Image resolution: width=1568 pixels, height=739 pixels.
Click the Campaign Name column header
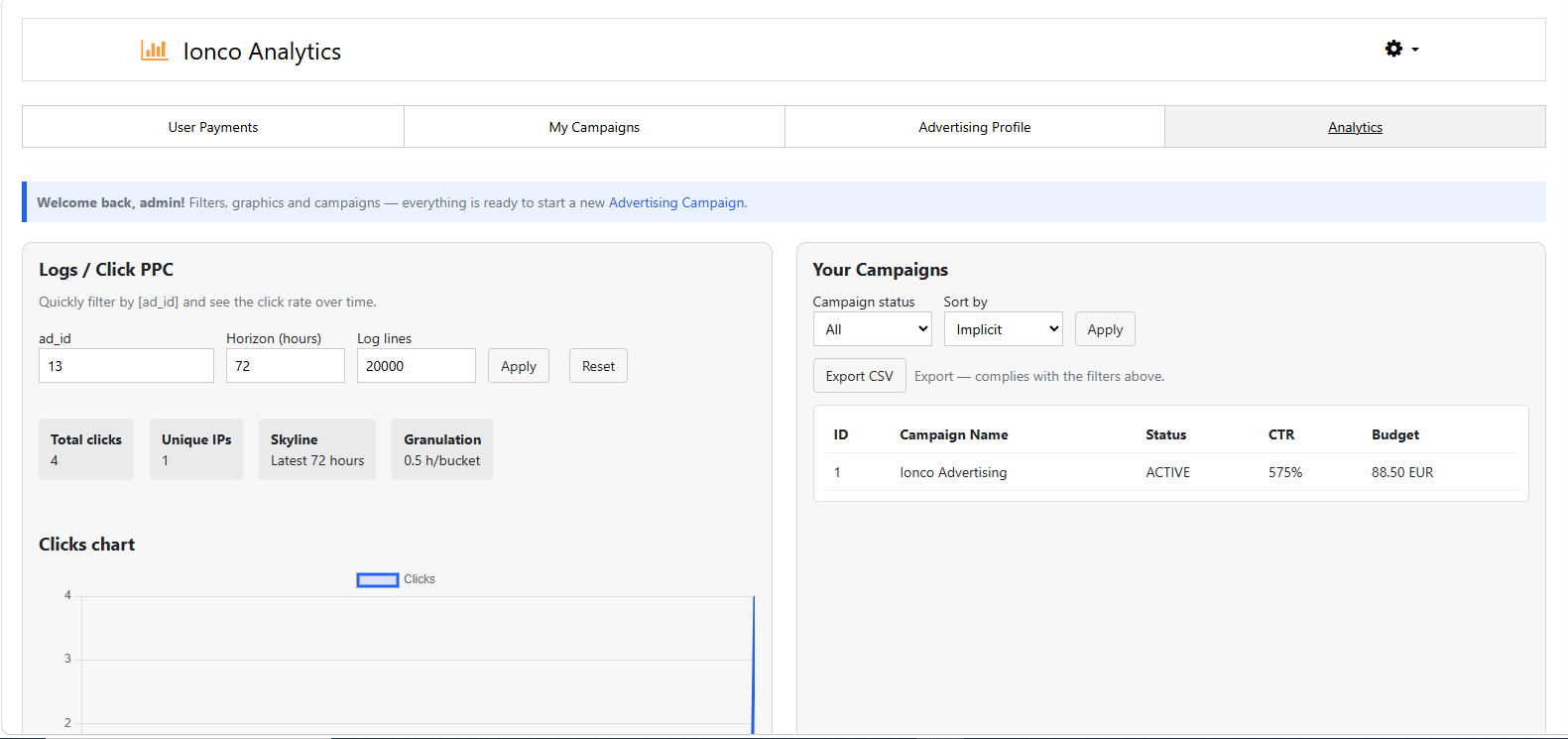pyautogui.click(x=954, y=434)
